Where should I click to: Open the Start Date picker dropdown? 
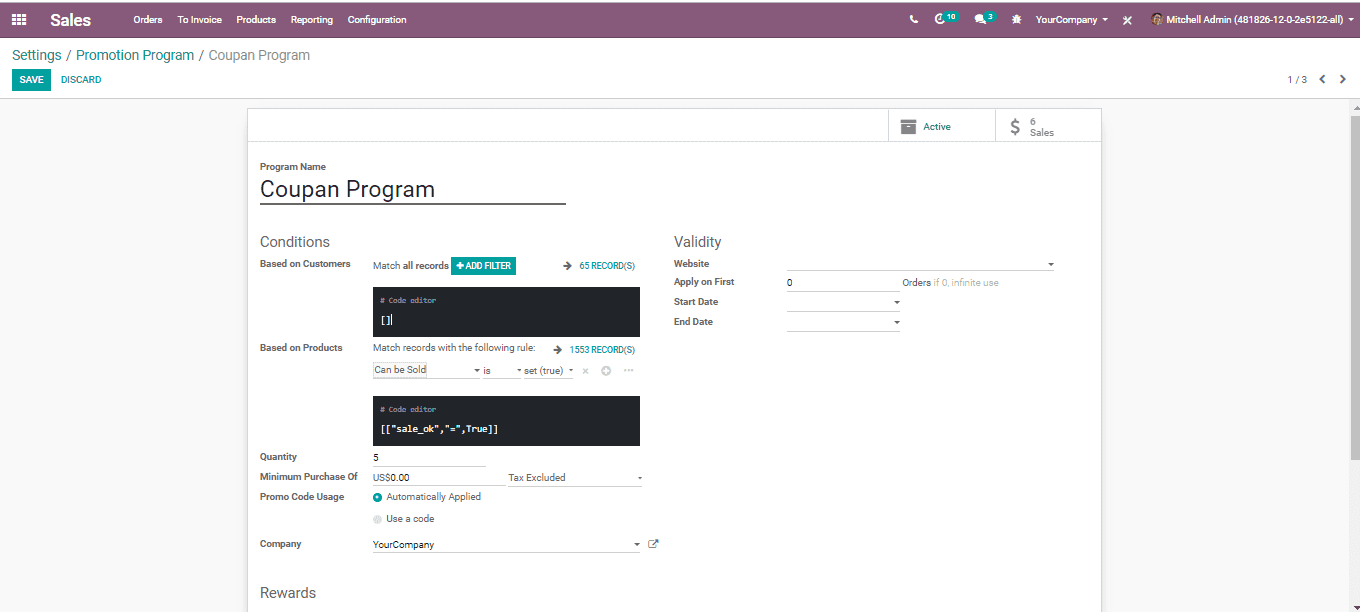(843, 302)
